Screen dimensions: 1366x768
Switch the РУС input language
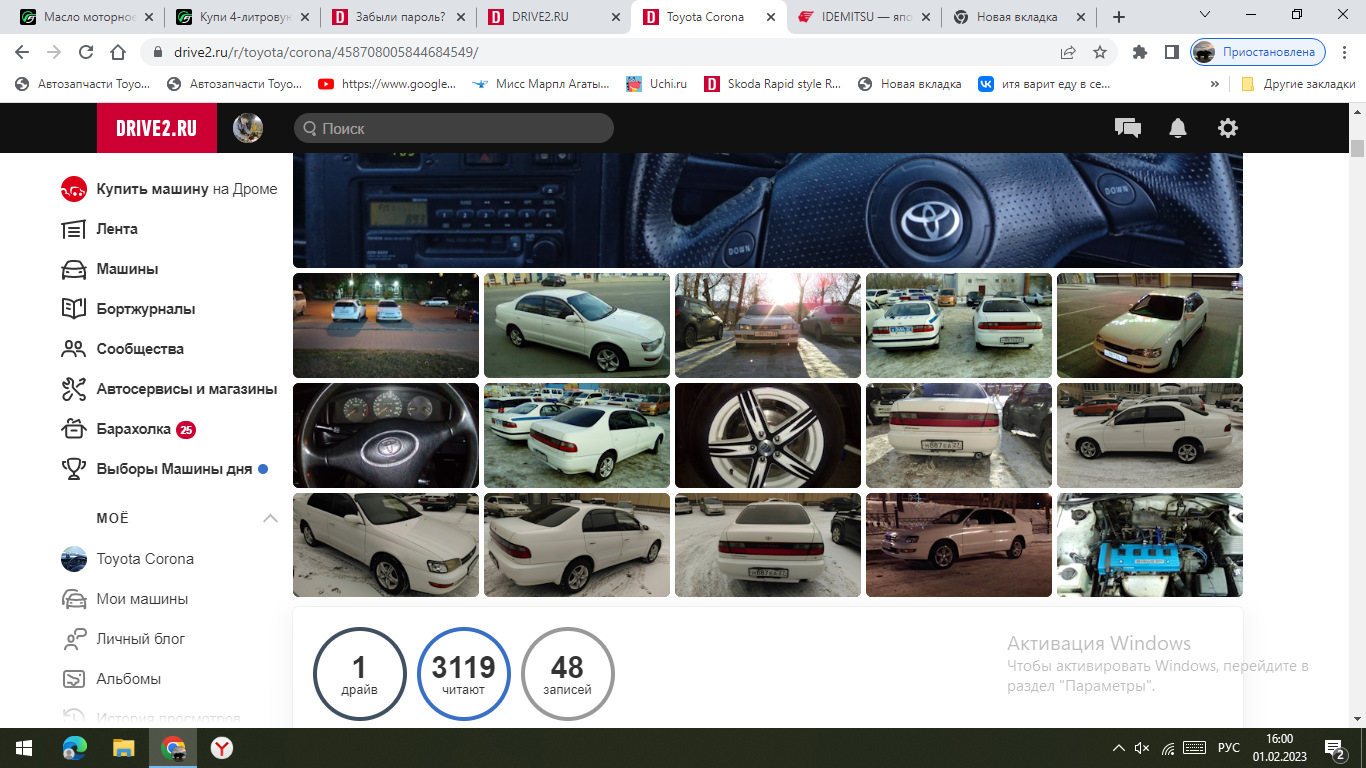[x=1228, y=748]
